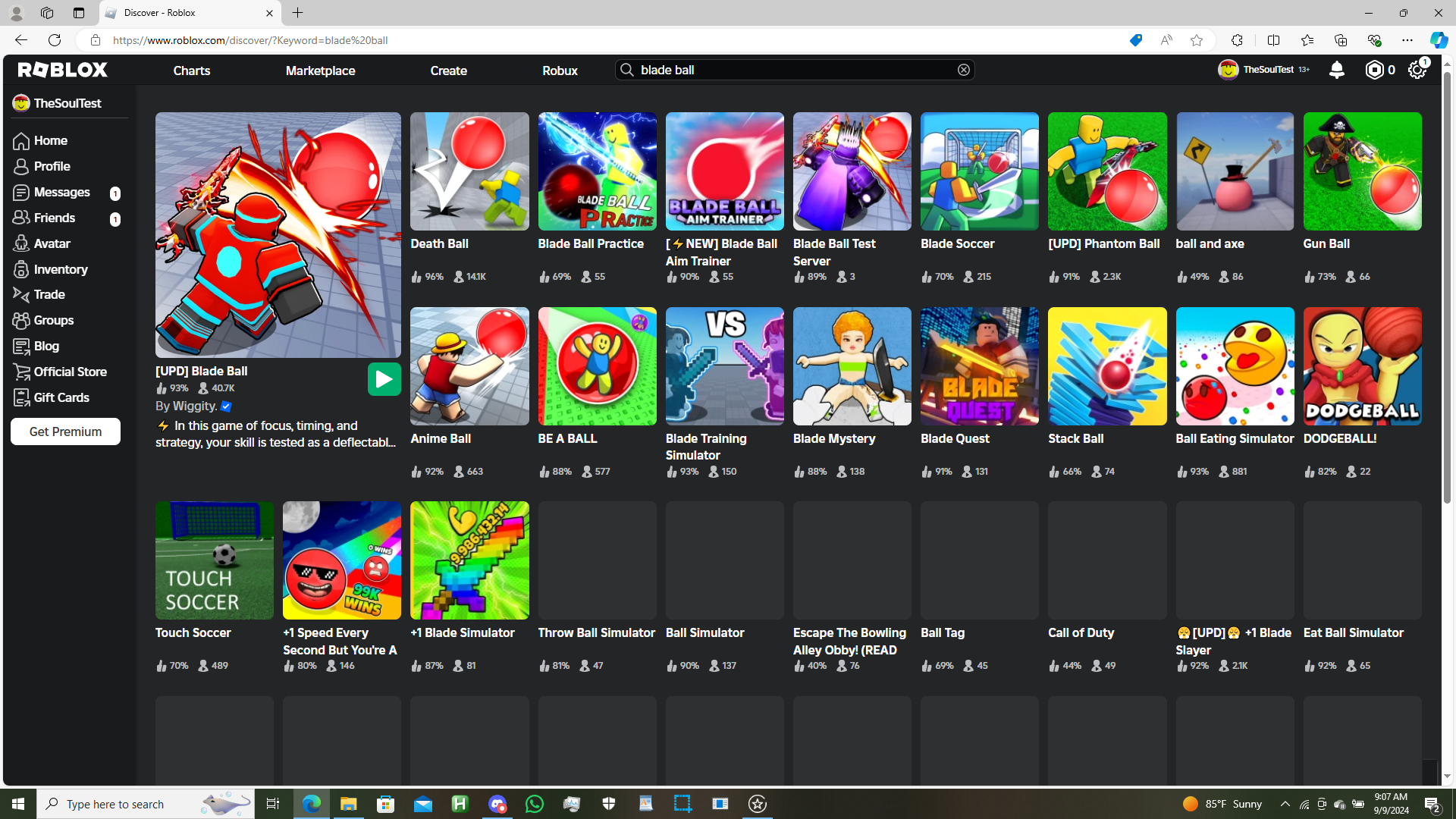Clear the search field with X icon

tap(963, 70)
